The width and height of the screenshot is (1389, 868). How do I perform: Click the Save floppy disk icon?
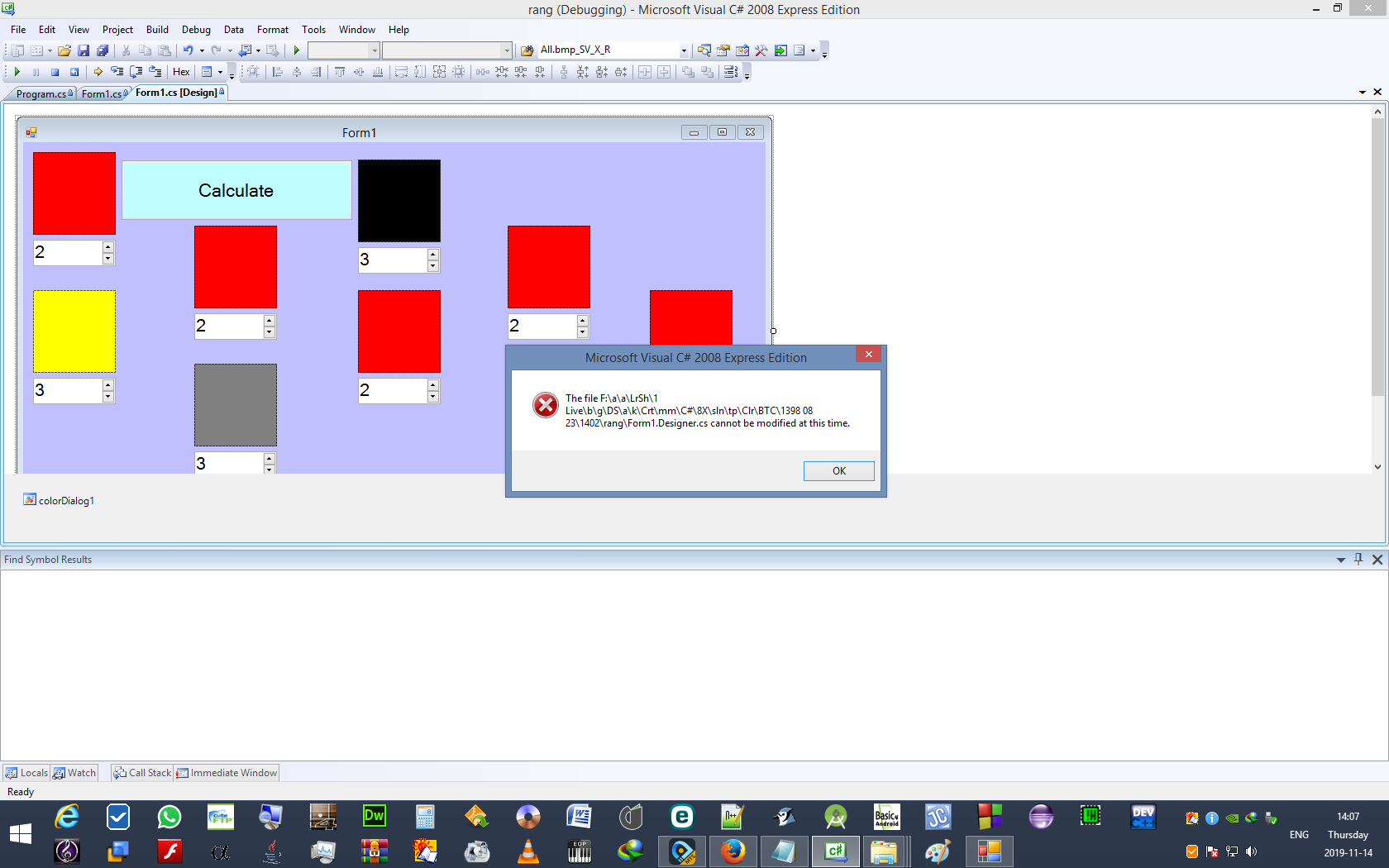(x=84, y=50)
